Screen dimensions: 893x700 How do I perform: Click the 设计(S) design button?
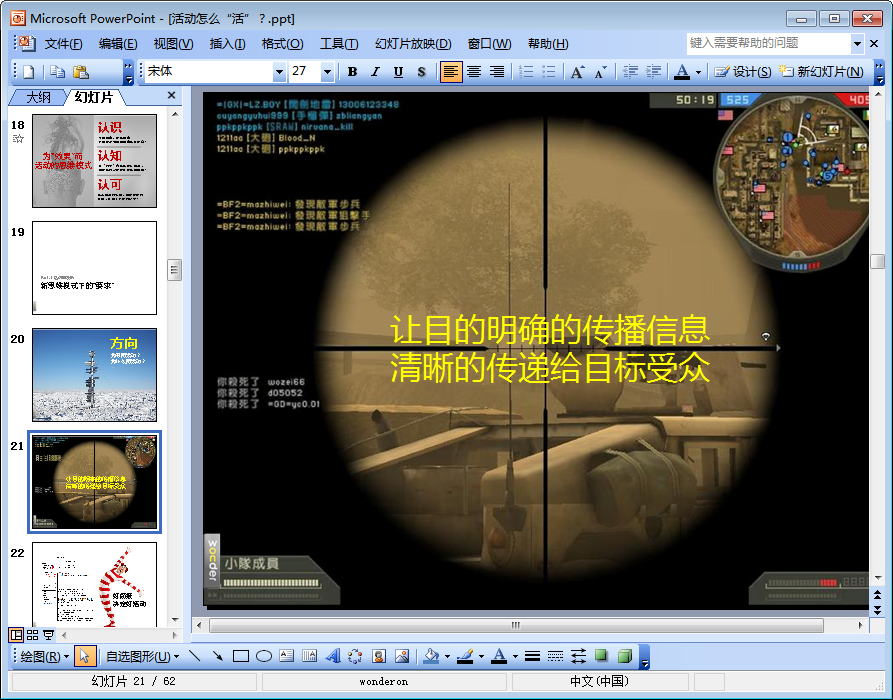click(x=743, y=72)
